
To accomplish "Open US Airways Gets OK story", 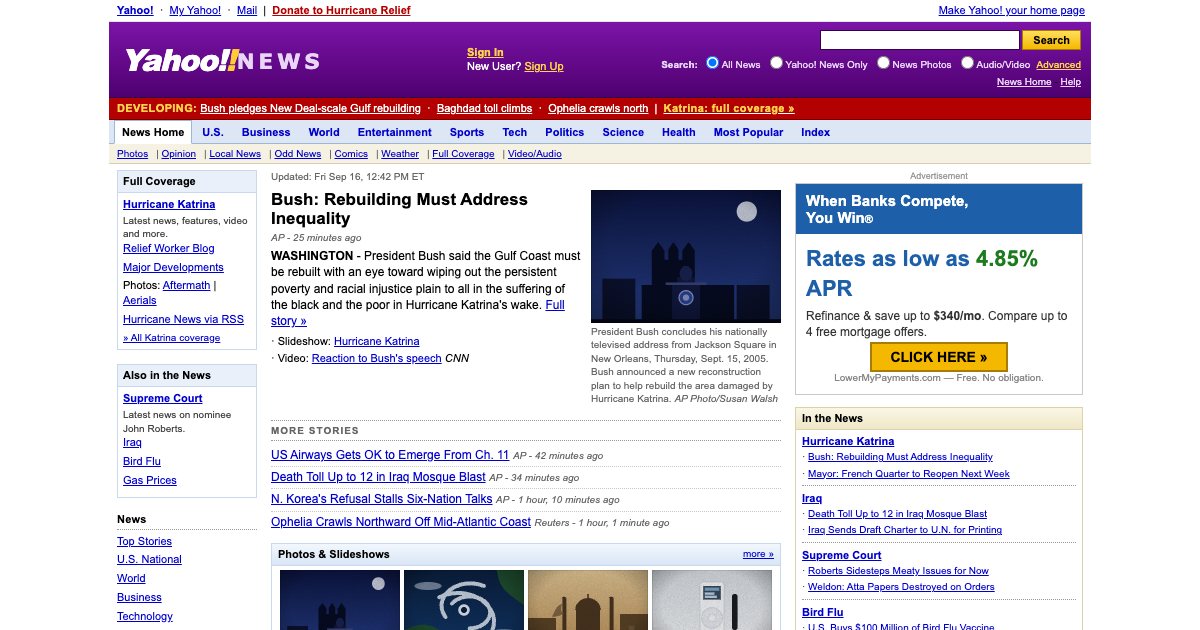I will point(390,454).
